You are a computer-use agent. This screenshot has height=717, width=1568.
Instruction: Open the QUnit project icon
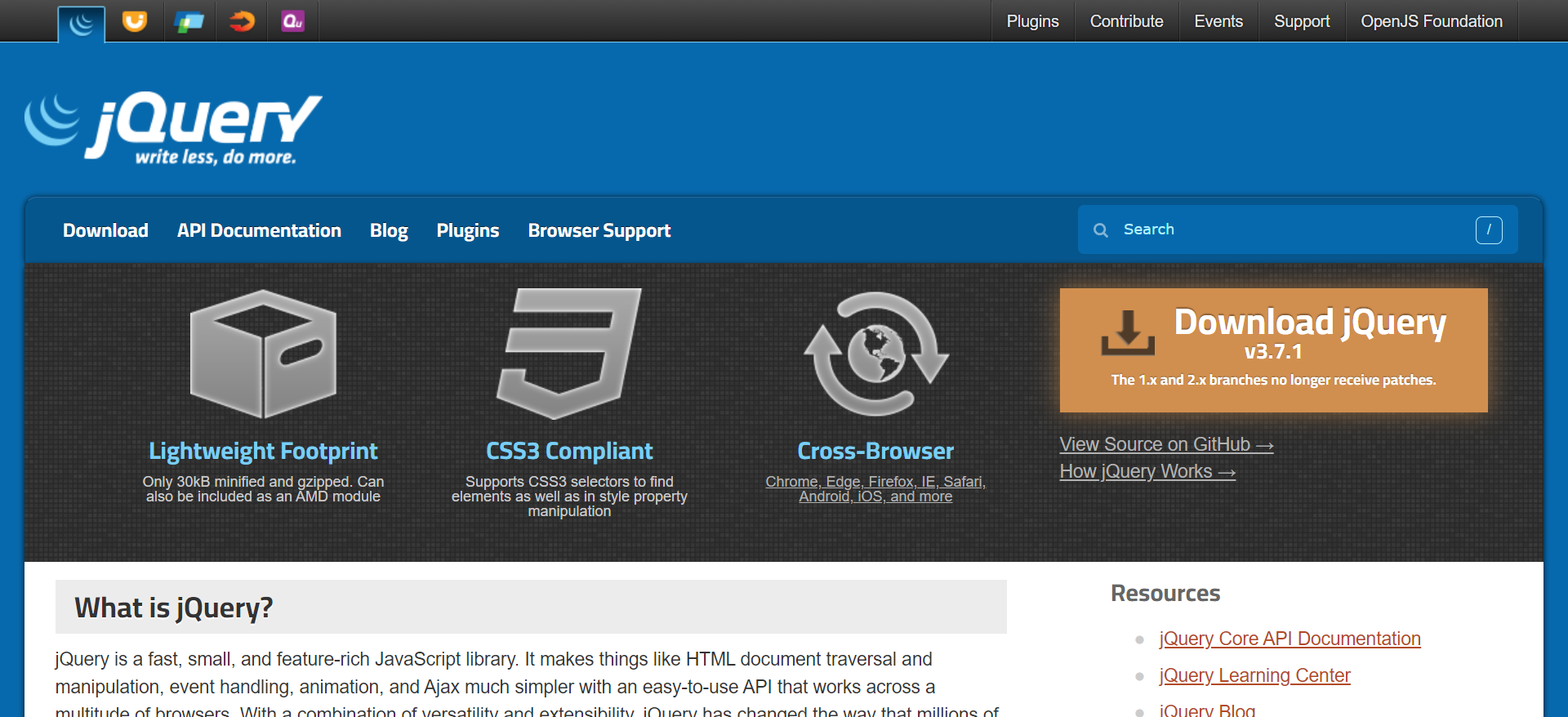point(293,21)
